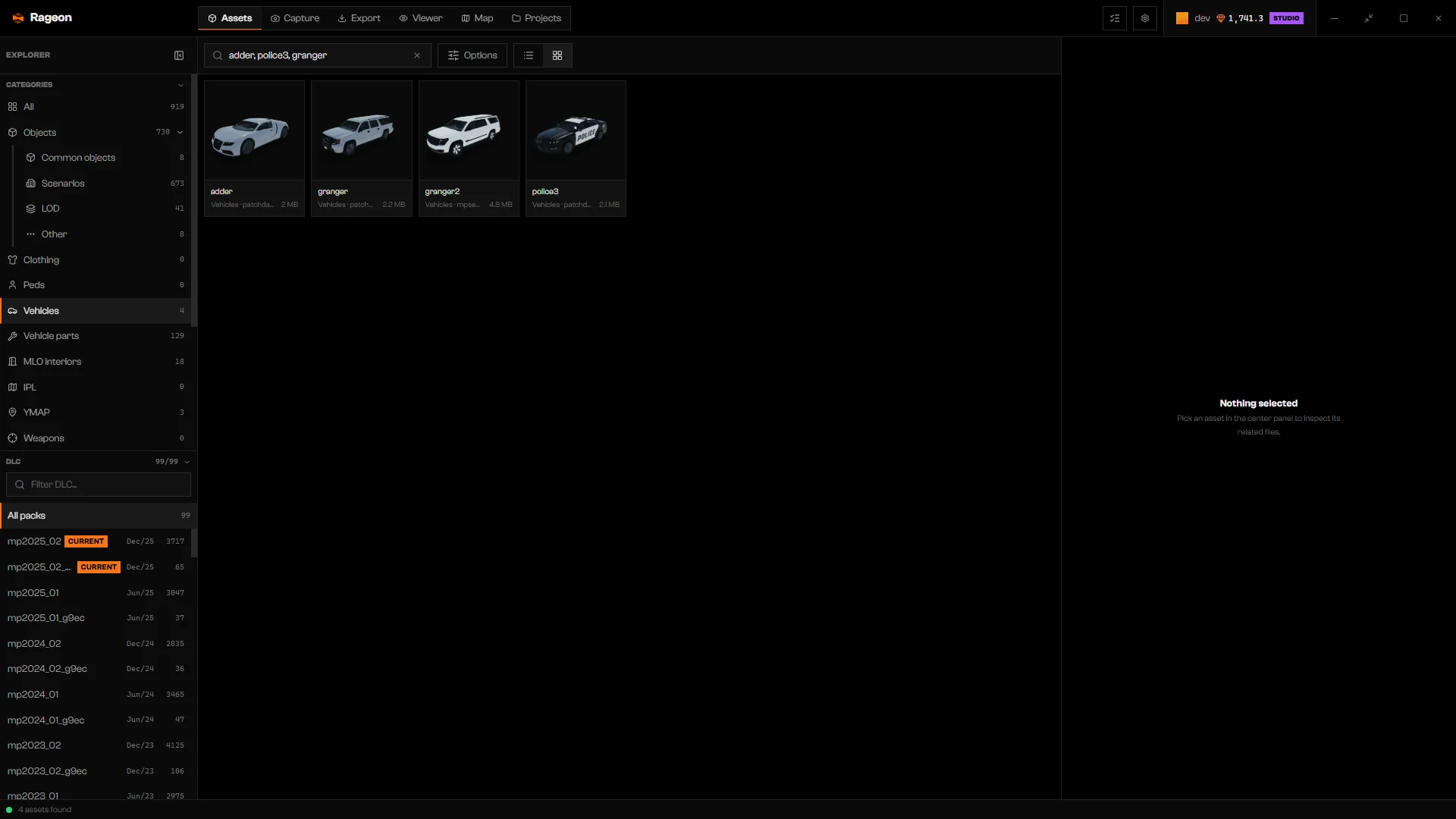Collapse the Categories section chevron
The image size is (1456, 819).
pos(180,85)
